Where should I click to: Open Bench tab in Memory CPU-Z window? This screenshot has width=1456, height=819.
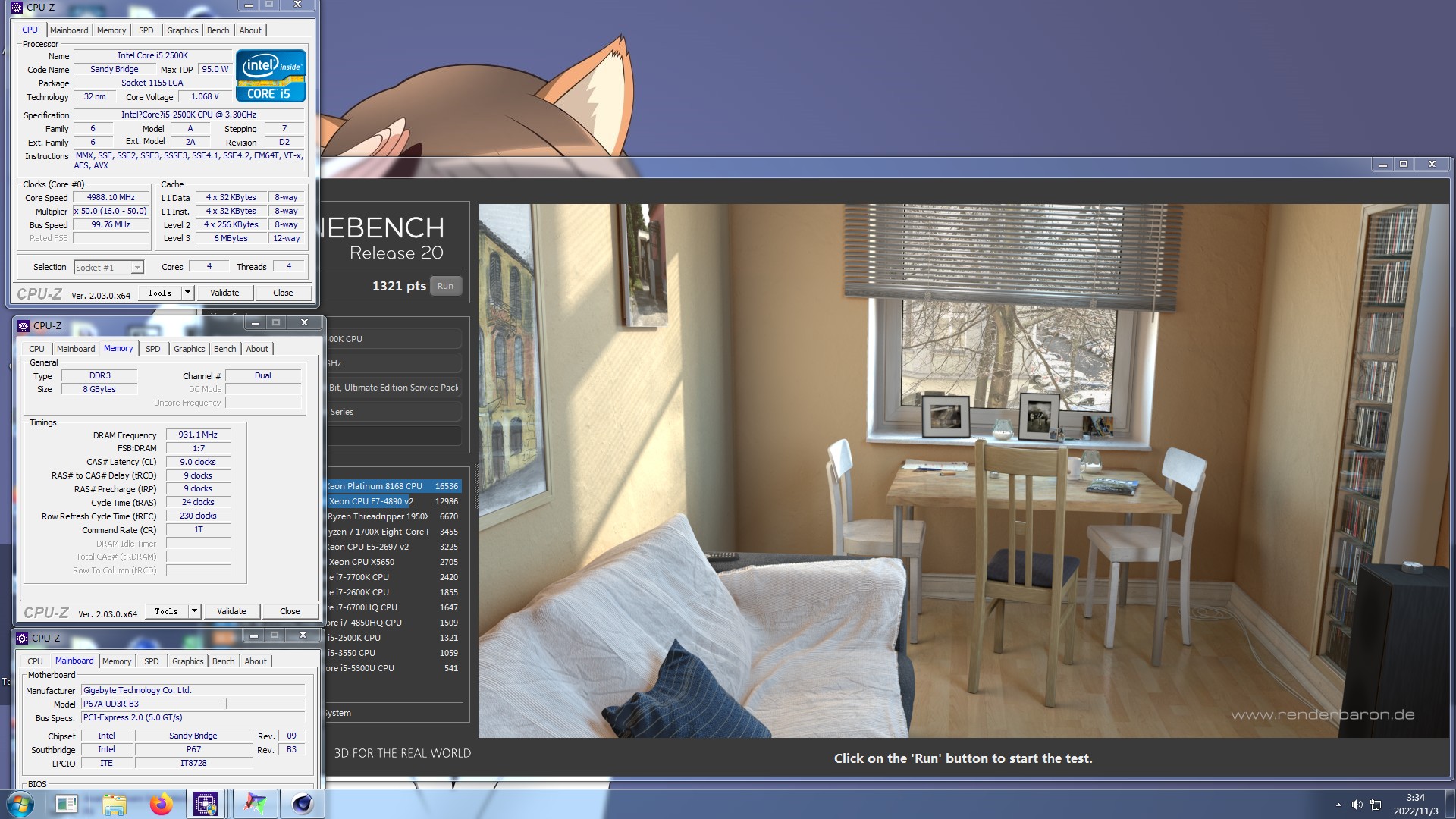(225, 349)
